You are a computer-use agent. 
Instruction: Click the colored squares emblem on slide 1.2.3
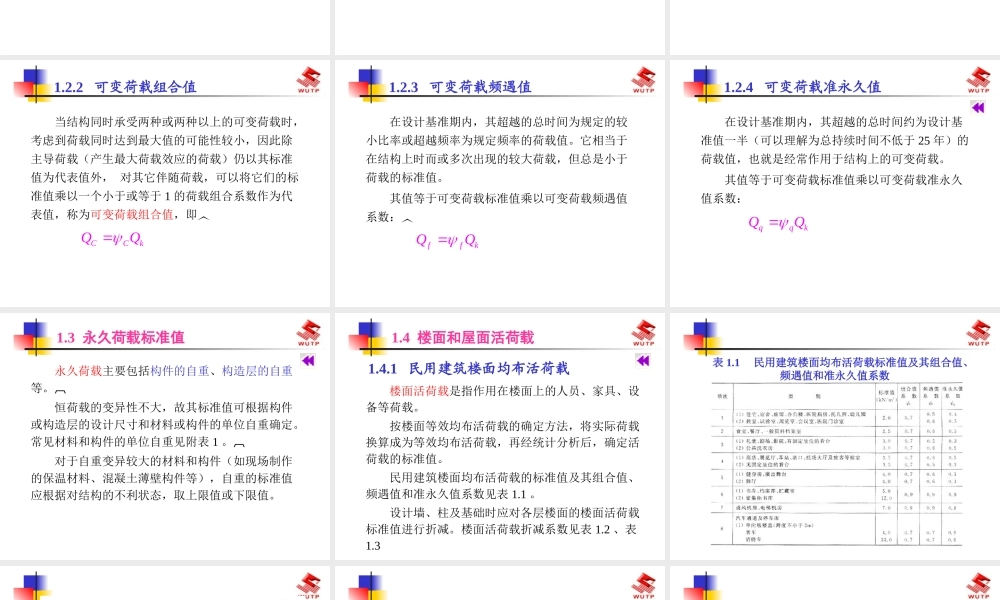tap(367, 85)
